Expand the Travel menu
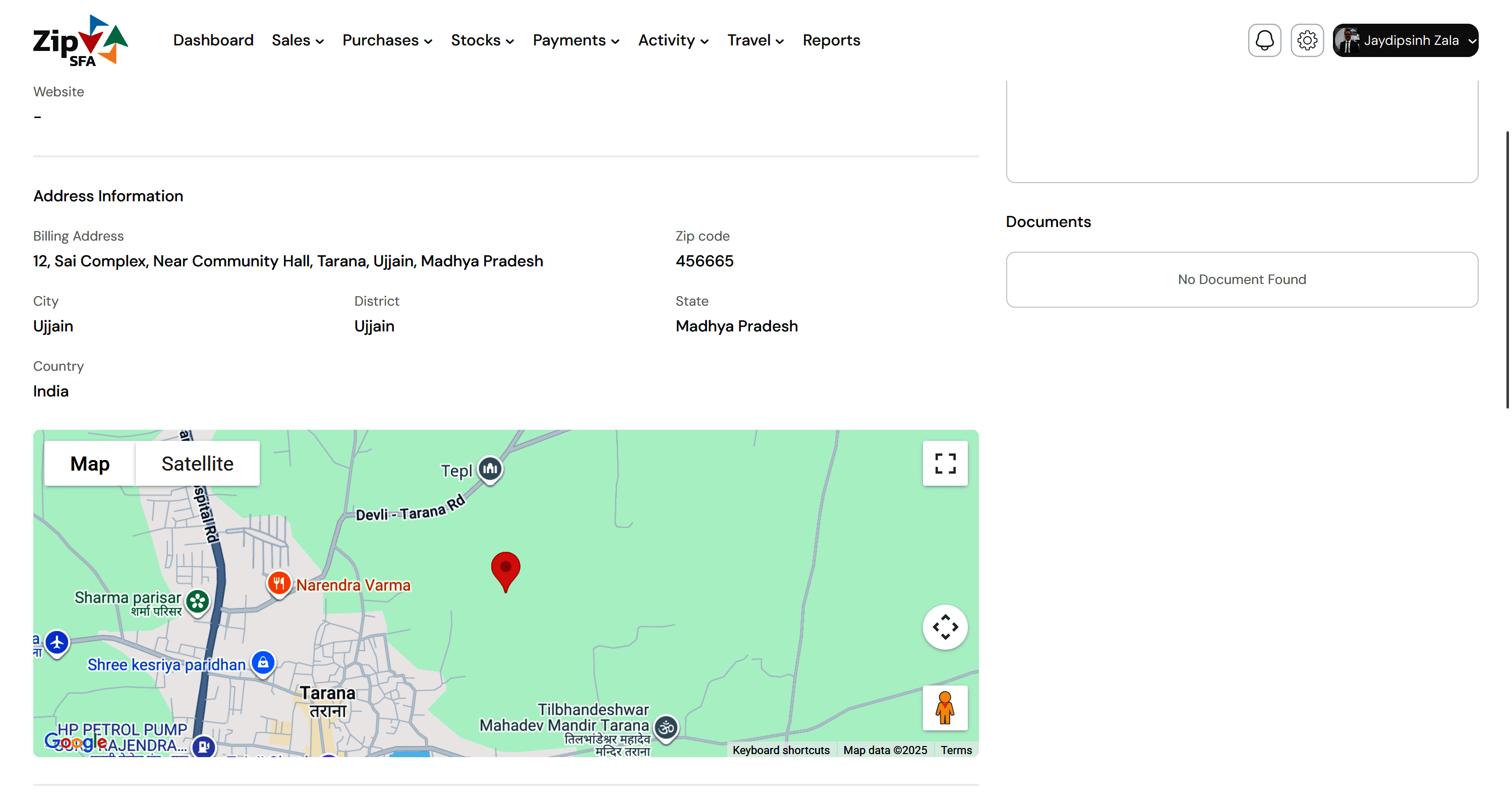The image size is (1512, 801). point(756,40)
